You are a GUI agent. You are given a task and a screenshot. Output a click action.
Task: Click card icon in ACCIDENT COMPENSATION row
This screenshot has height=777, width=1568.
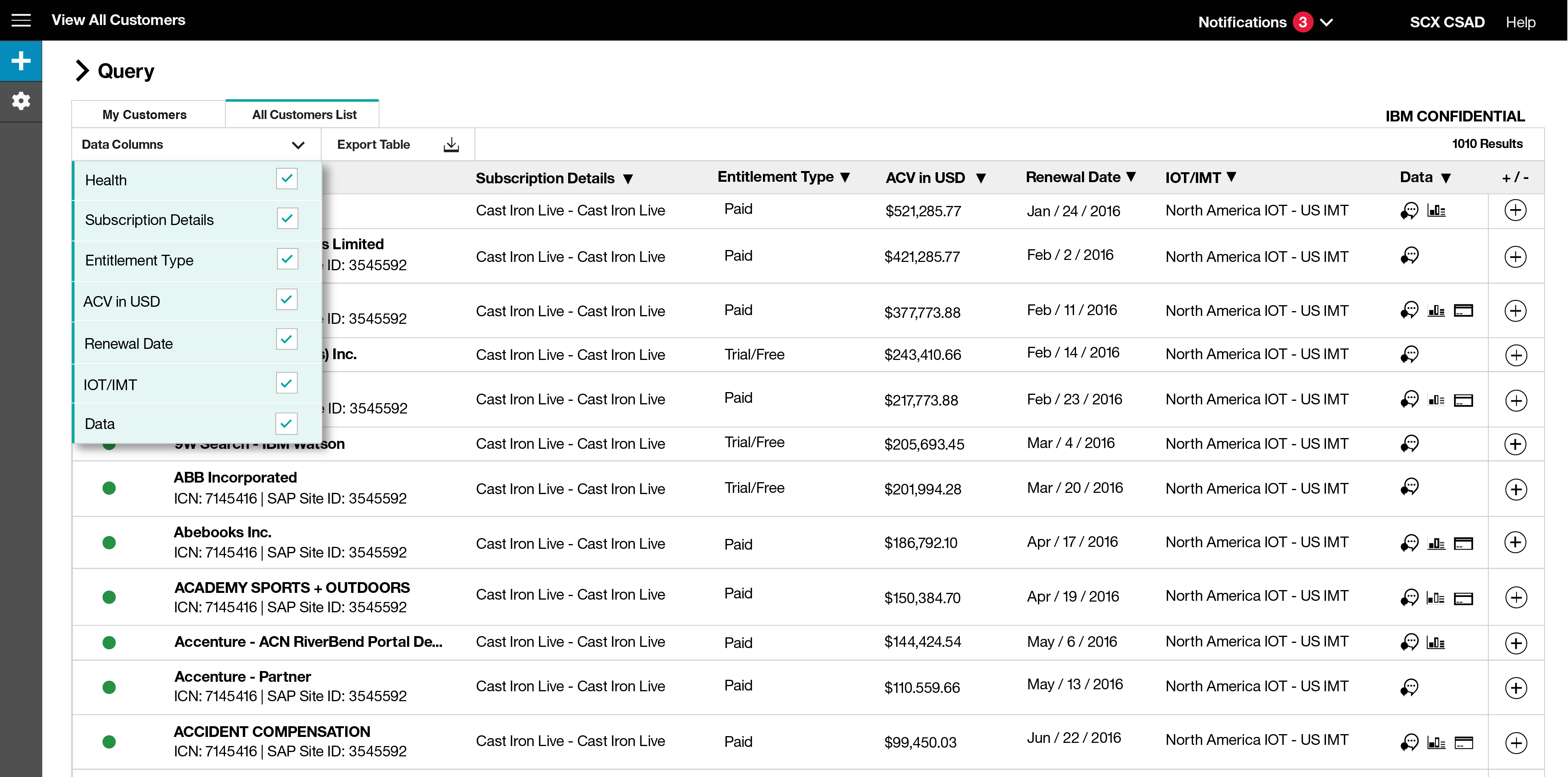[x=1463, y=742]
